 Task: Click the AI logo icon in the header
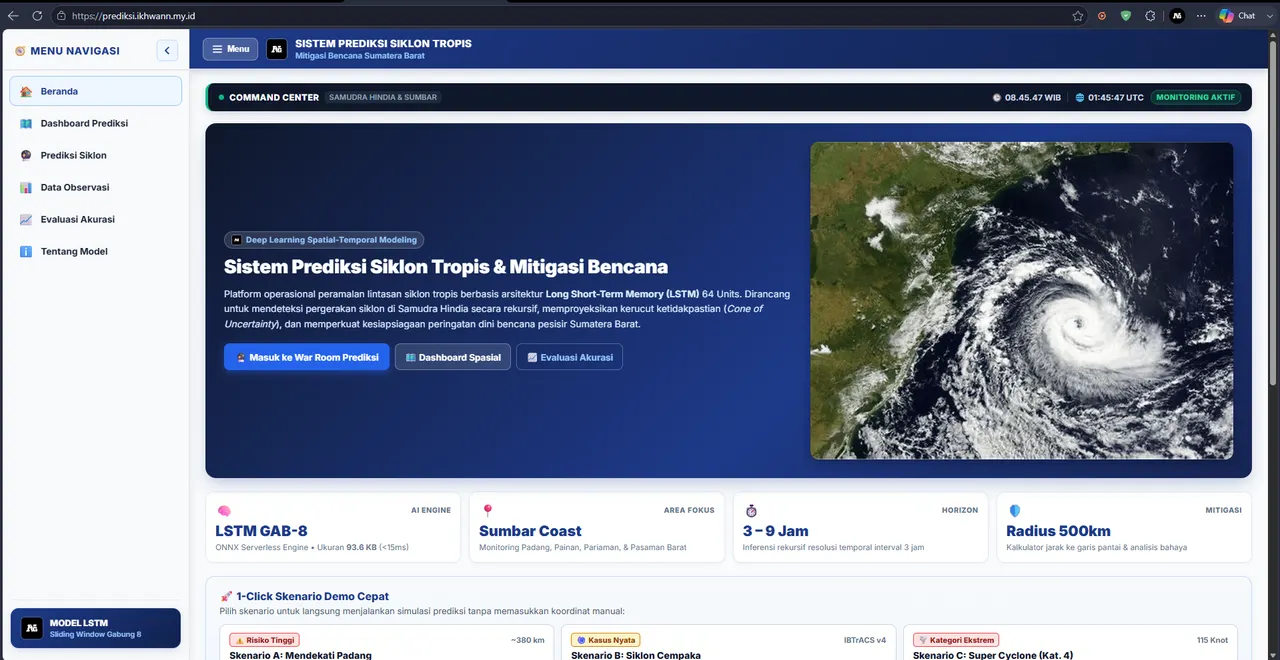click(277, 49)
